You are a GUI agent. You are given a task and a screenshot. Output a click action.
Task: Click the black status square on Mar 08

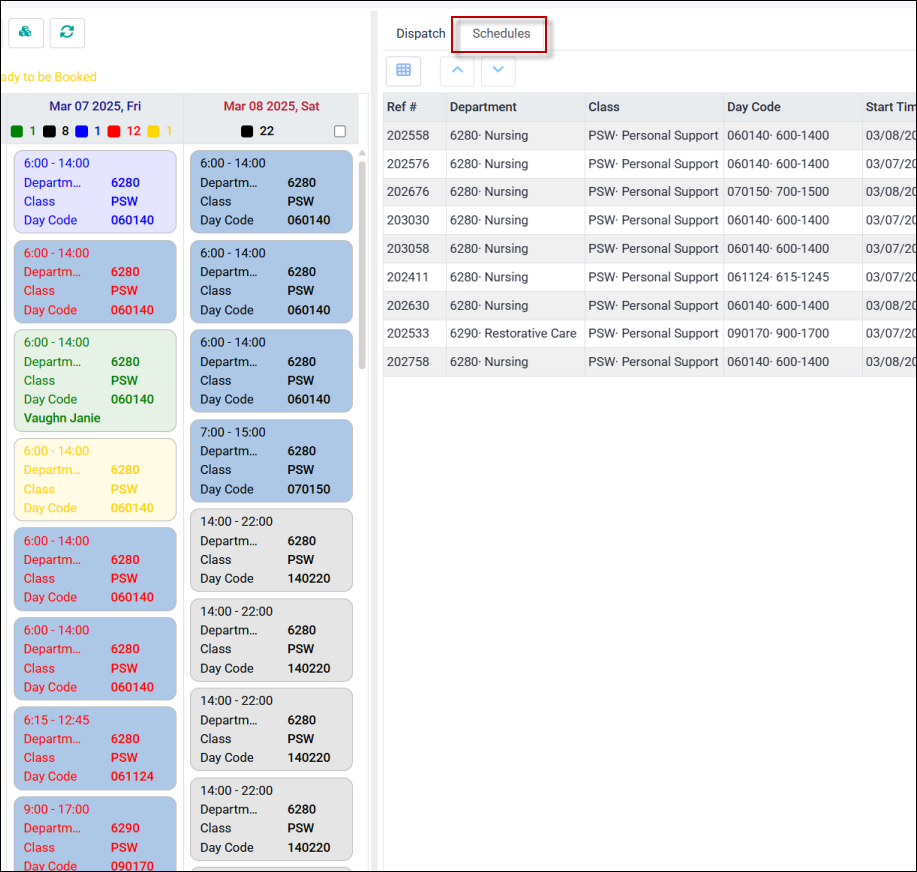click(247, 132)
